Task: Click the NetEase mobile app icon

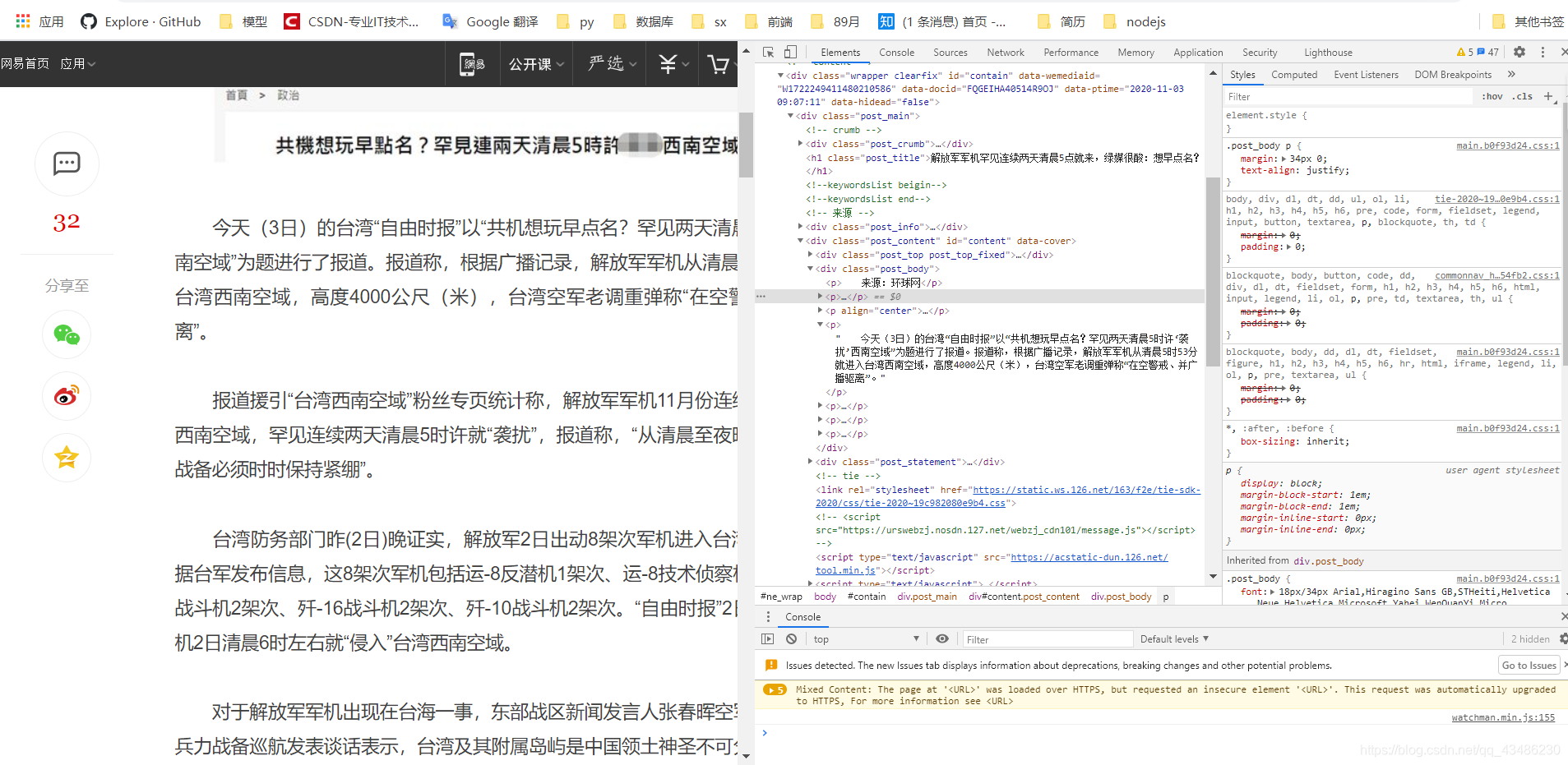Action: 472,63
